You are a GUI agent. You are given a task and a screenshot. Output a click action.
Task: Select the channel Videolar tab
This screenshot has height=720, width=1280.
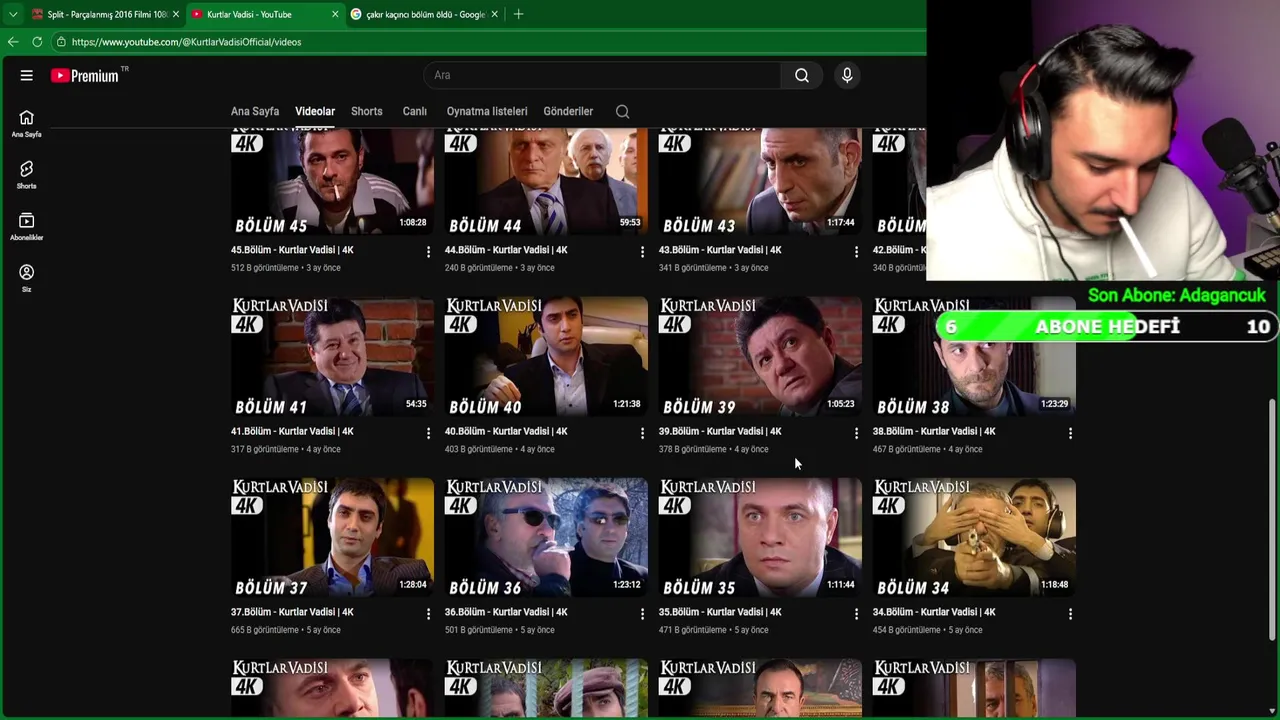coord(315,111)
